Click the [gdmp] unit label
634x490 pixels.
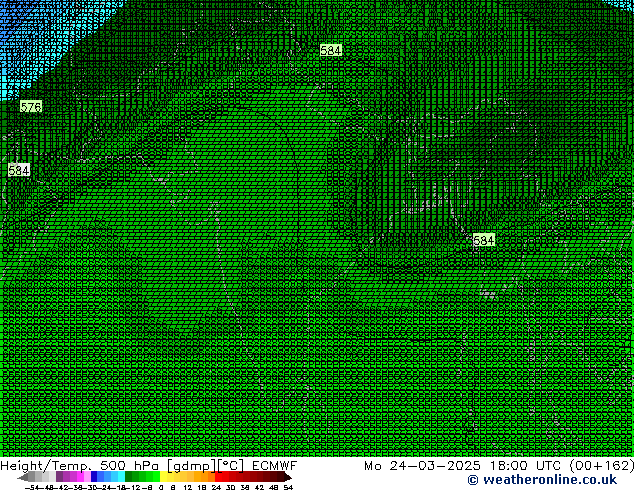tap(191, 466)
